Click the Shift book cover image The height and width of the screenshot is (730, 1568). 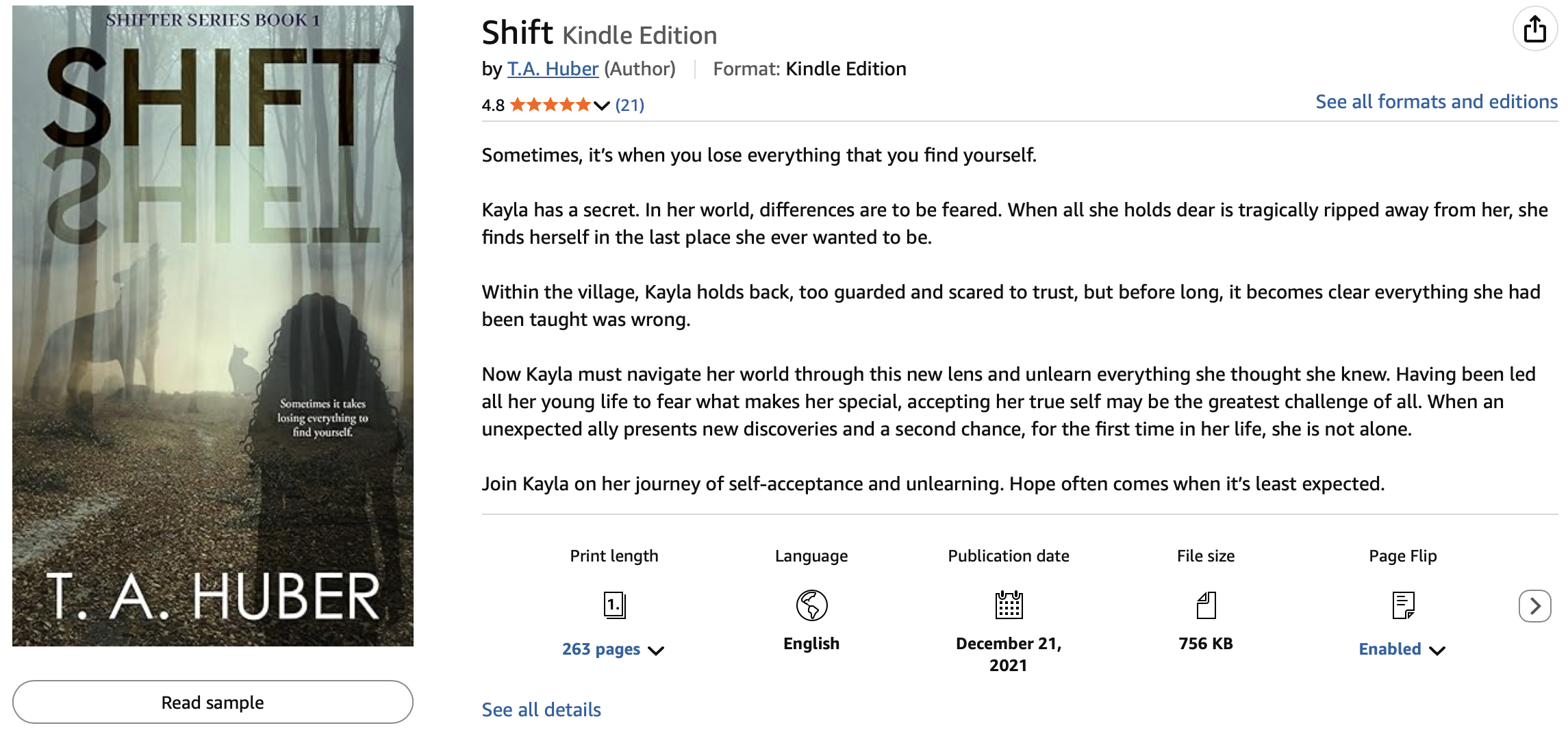tap(213, 326)
